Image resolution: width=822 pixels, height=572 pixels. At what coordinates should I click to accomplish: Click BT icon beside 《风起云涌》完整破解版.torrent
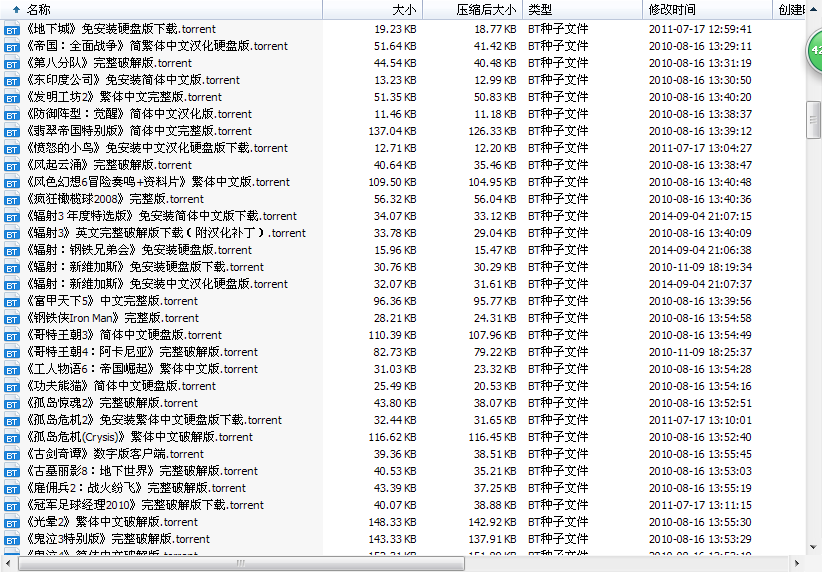click(x=12, y=165)
